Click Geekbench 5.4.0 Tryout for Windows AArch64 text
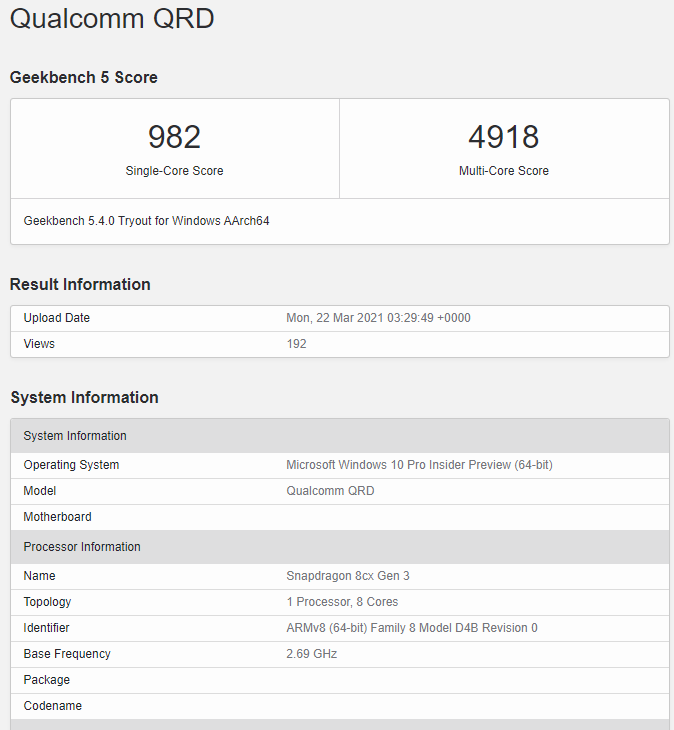This screenshot has width=674, height=730. [x=147, y=221]
